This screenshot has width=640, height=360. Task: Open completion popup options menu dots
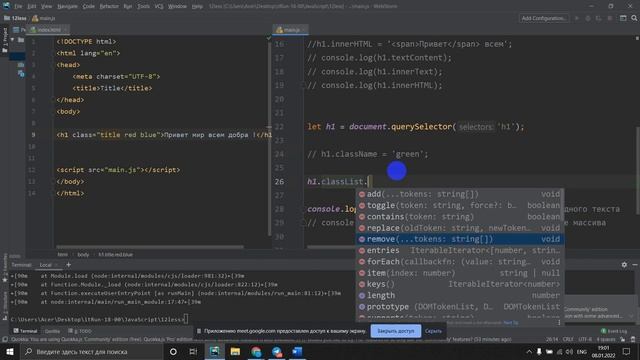pos(559,322)
